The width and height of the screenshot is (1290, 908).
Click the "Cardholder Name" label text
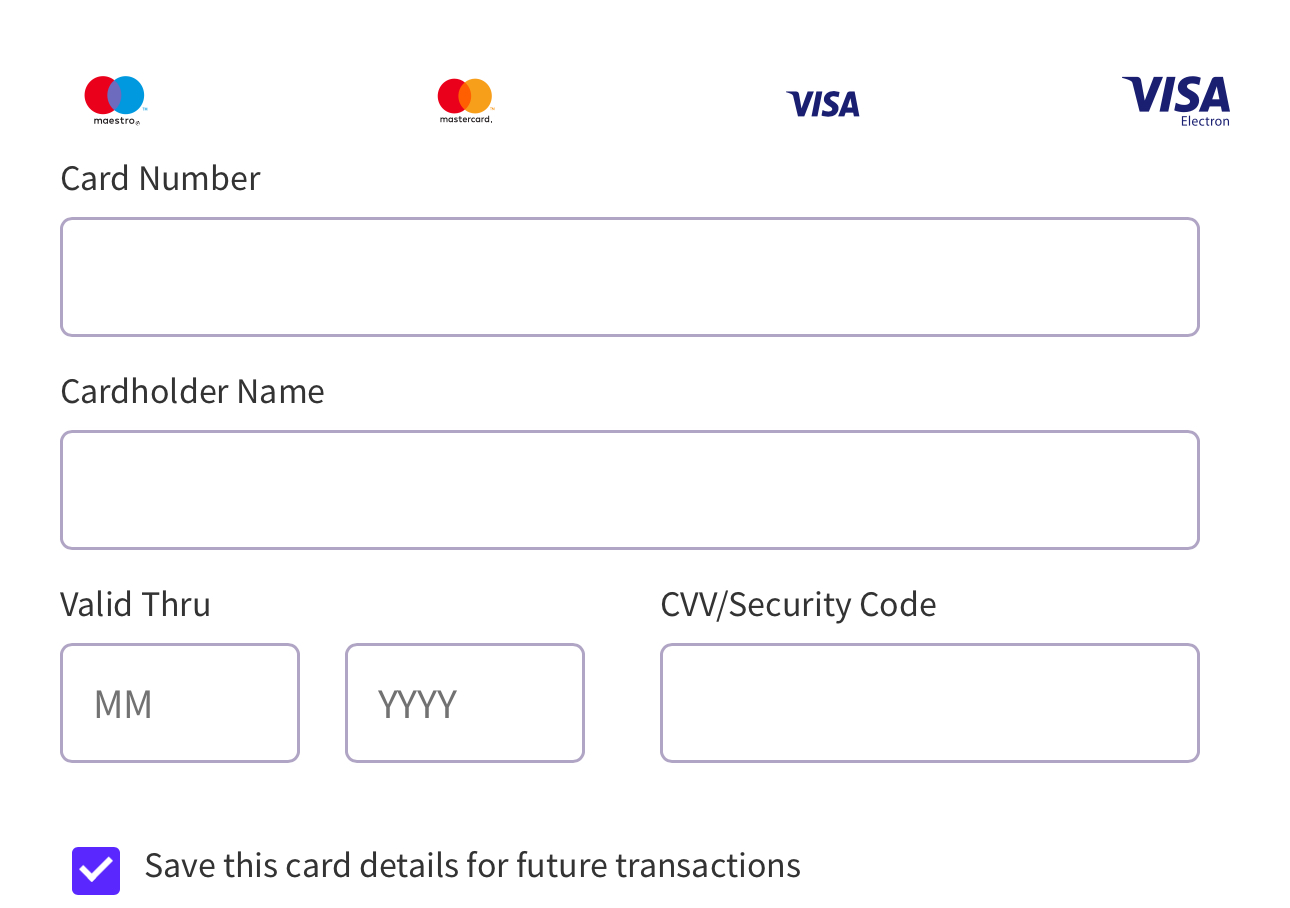coord(192,391)
